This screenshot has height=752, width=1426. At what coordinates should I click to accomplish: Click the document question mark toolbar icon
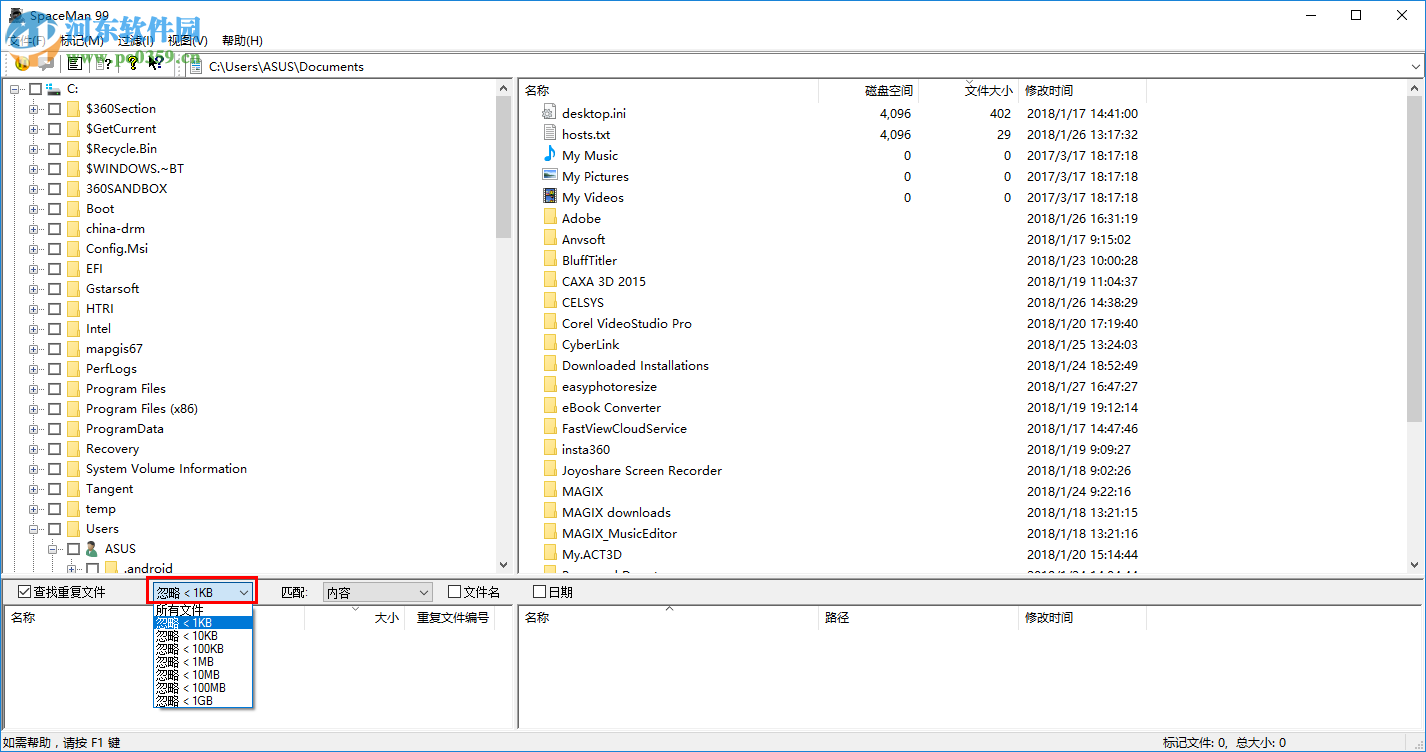105,64
